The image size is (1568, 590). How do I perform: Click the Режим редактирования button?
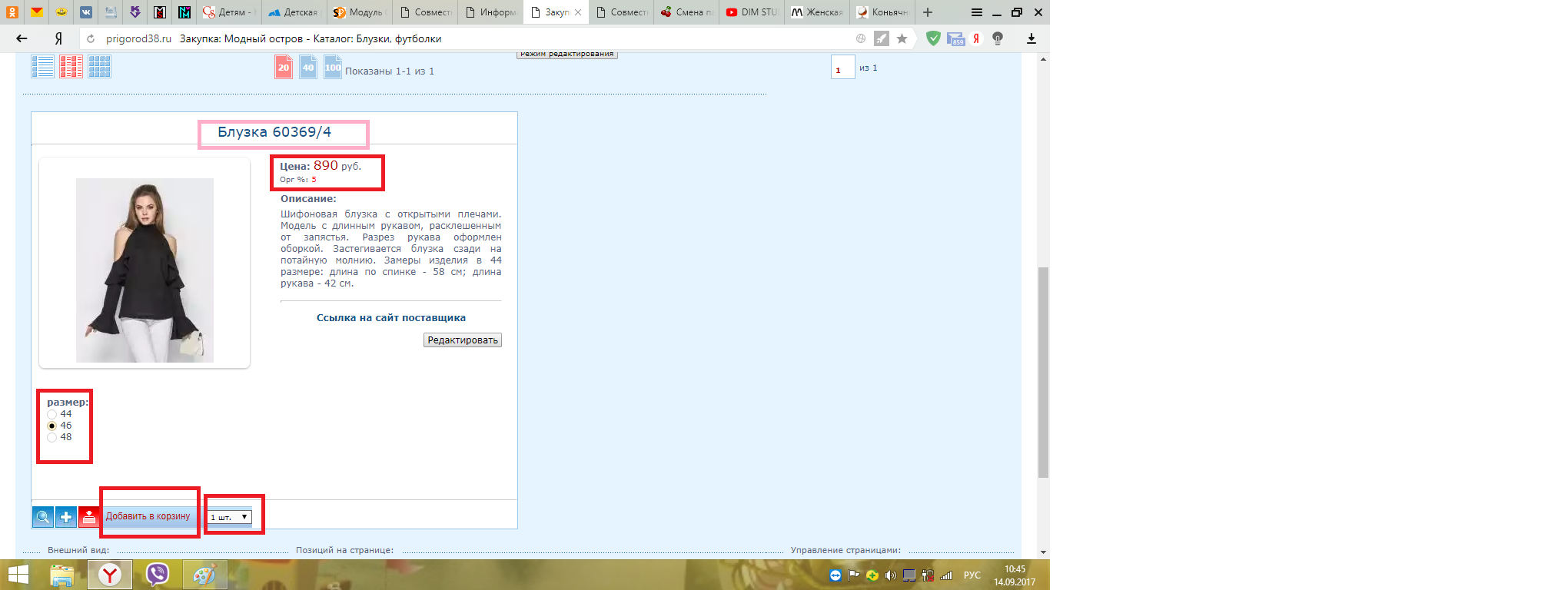coord(567,54)
